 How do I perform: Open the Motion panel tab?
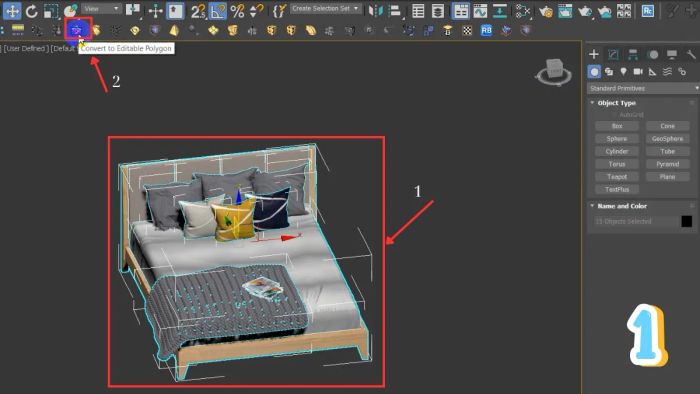(x=653, y=54)
